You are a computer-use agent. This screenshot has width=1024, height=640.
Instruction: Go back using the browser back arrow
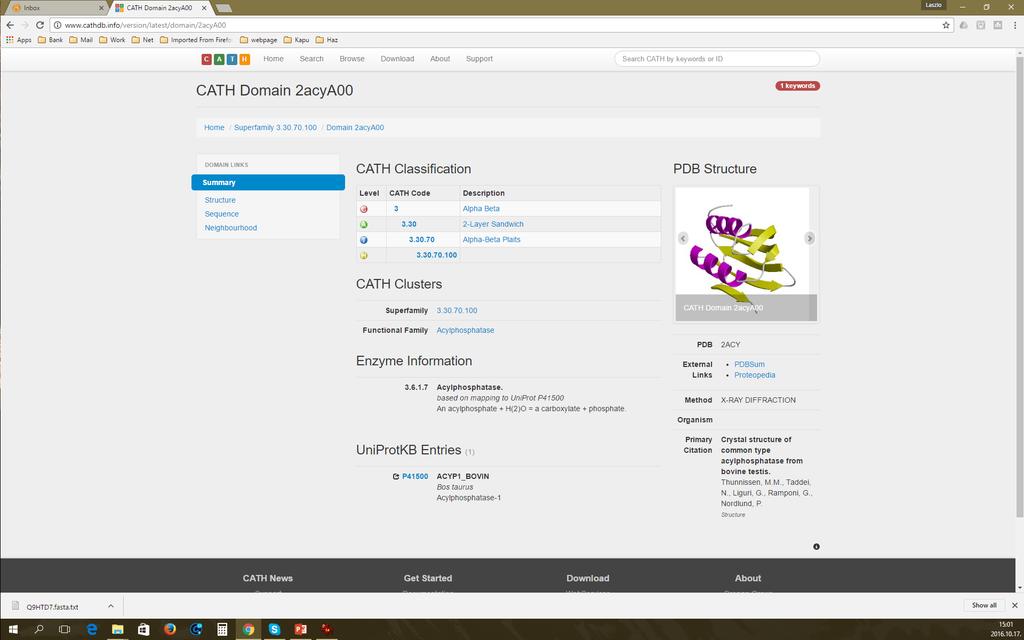tap(10, 25)
